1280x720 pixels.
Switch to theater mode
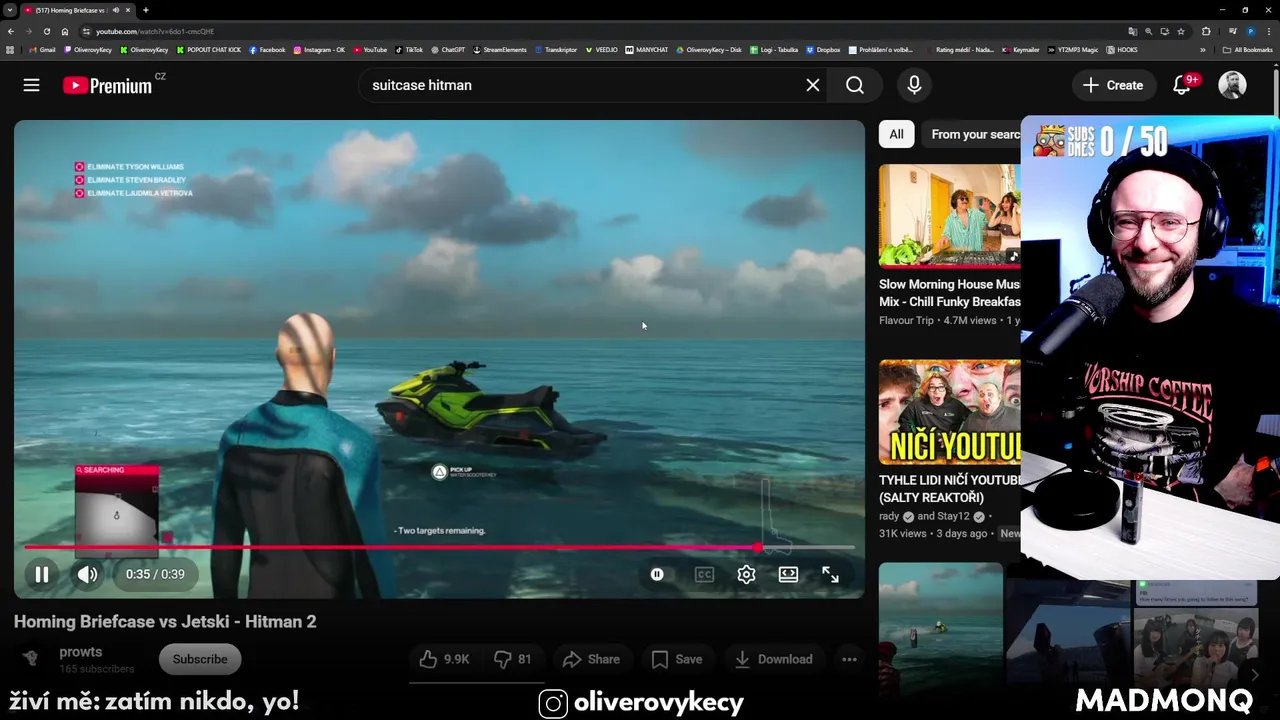click(788, 574)
